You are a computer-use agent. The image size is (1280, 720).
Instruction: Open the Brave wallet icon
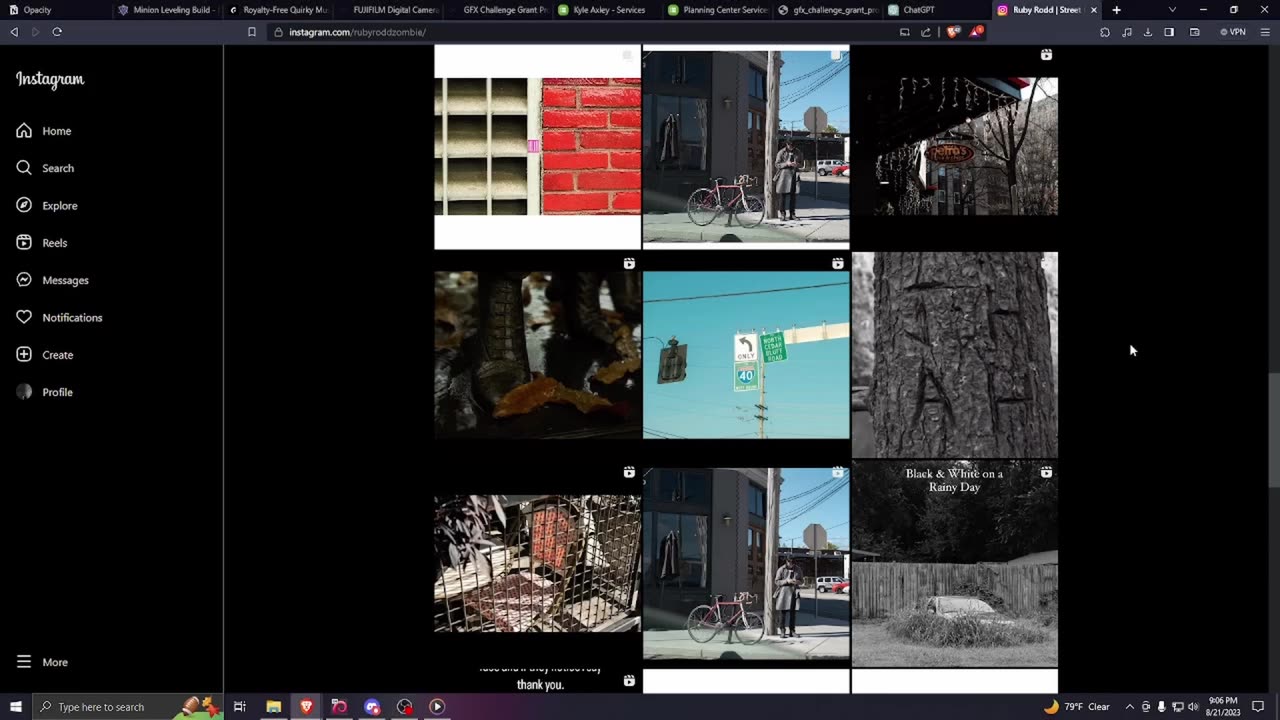tap(1194, 32)
